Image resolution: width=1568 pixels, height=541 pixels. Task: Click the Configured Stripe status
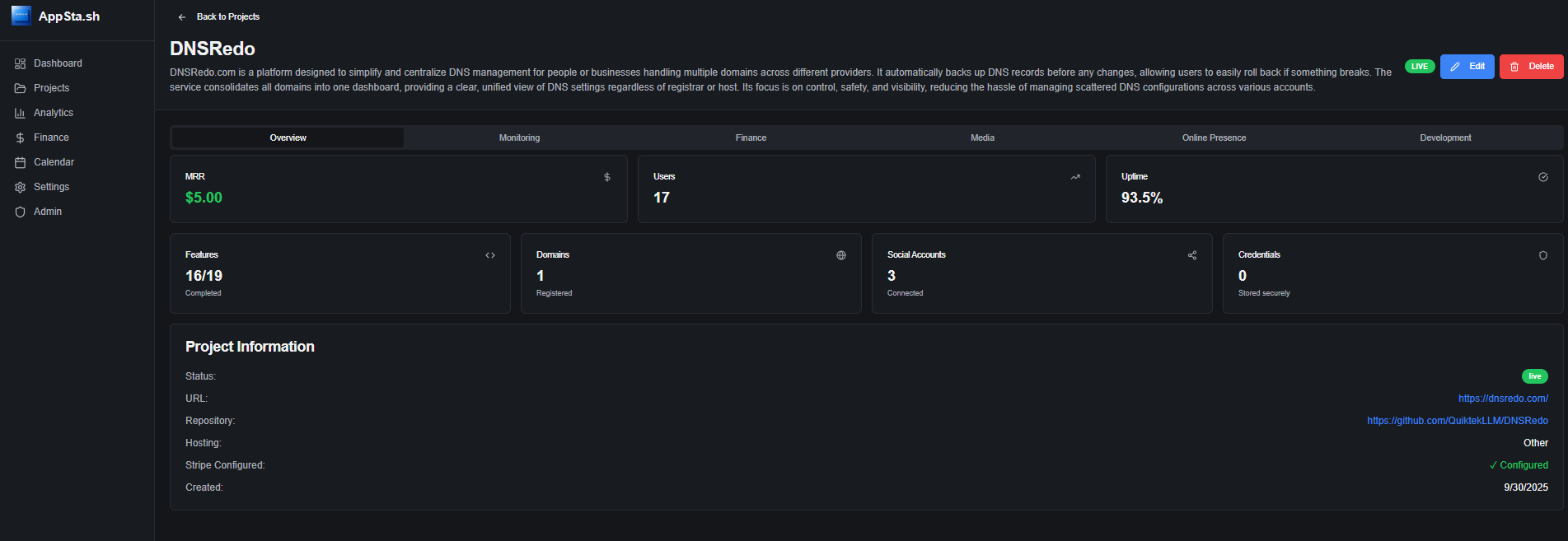[1519, 465]
